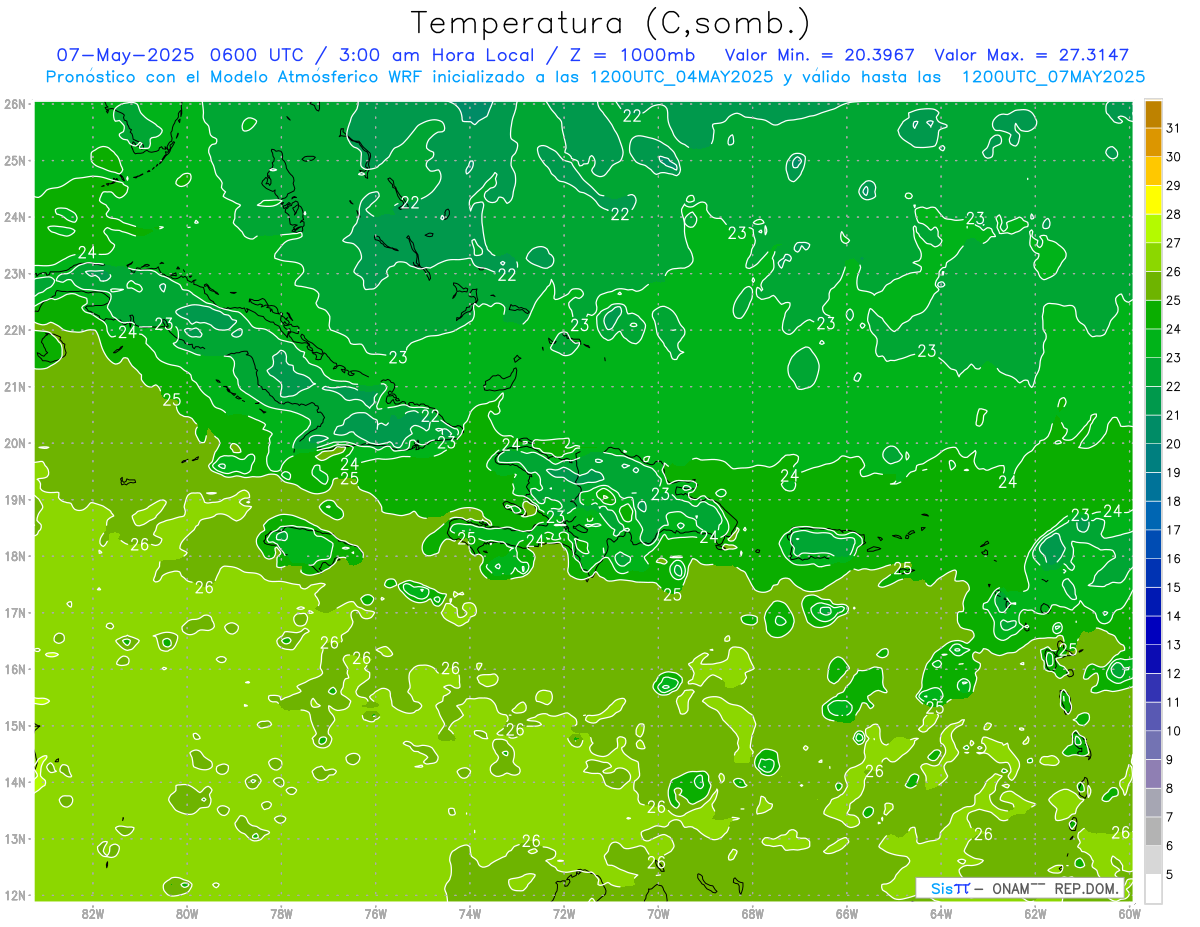The image size is (1200, 927).
Task: Click the latitude axis label "14N"
Action: tap(15, 782)
